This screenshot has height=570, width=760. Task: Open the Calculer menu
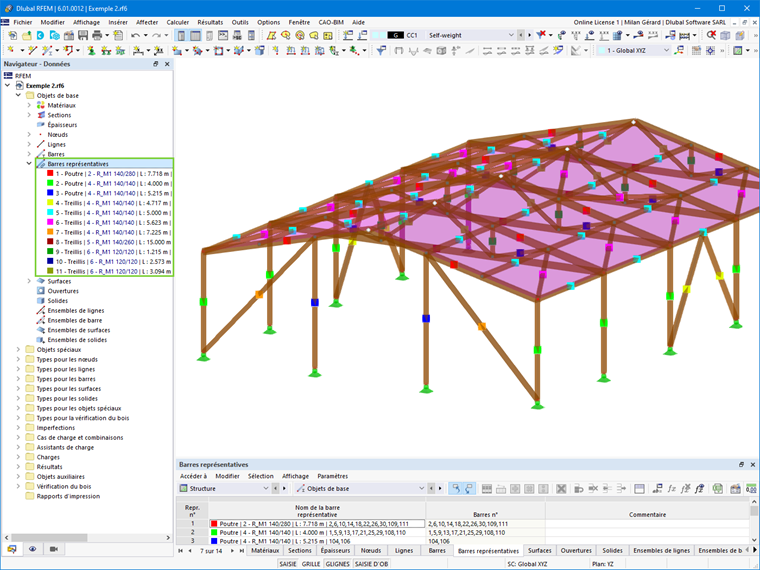pos(177,22)
